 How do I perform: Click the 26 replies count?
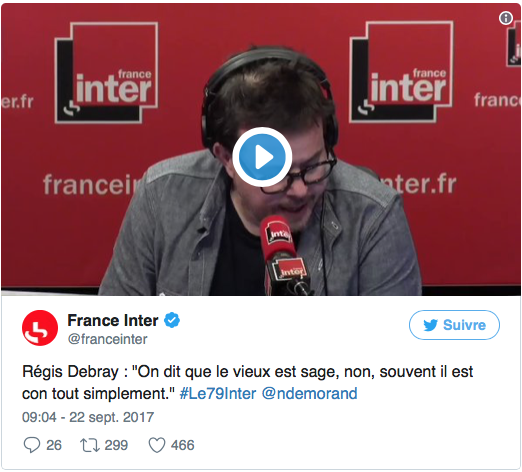pos(54,445)
